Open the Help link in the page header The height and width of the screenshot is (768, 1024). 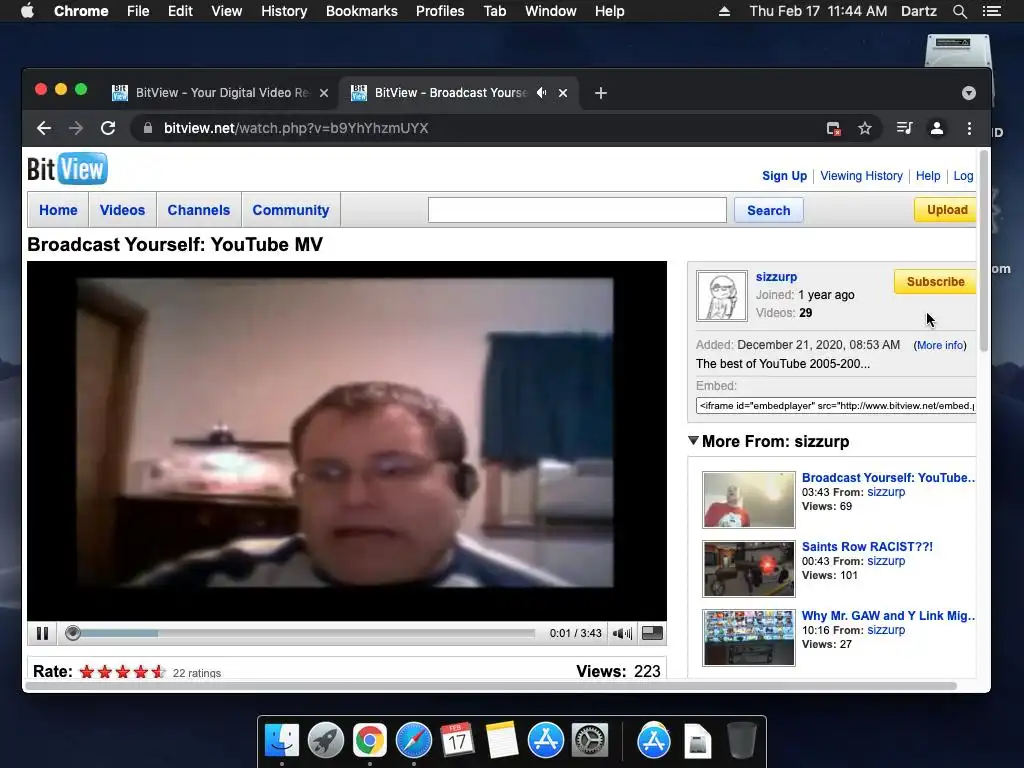tap(928, 176)
